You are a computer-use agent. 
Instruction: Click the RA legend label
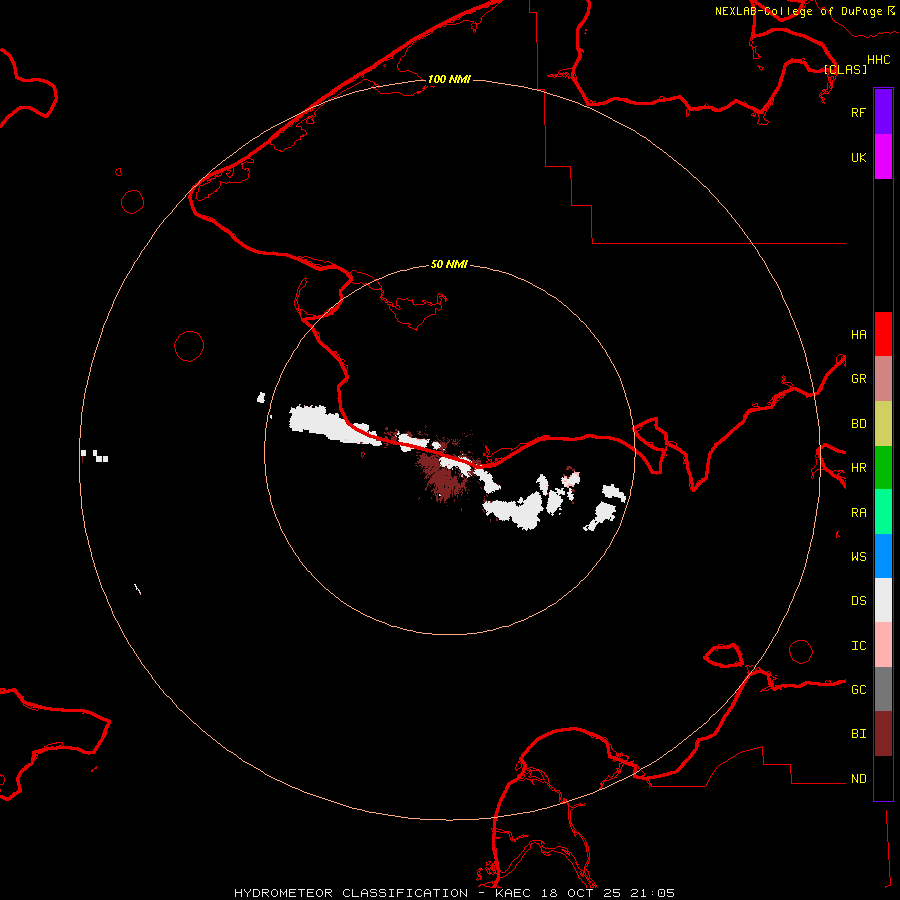tap(858, 513)
